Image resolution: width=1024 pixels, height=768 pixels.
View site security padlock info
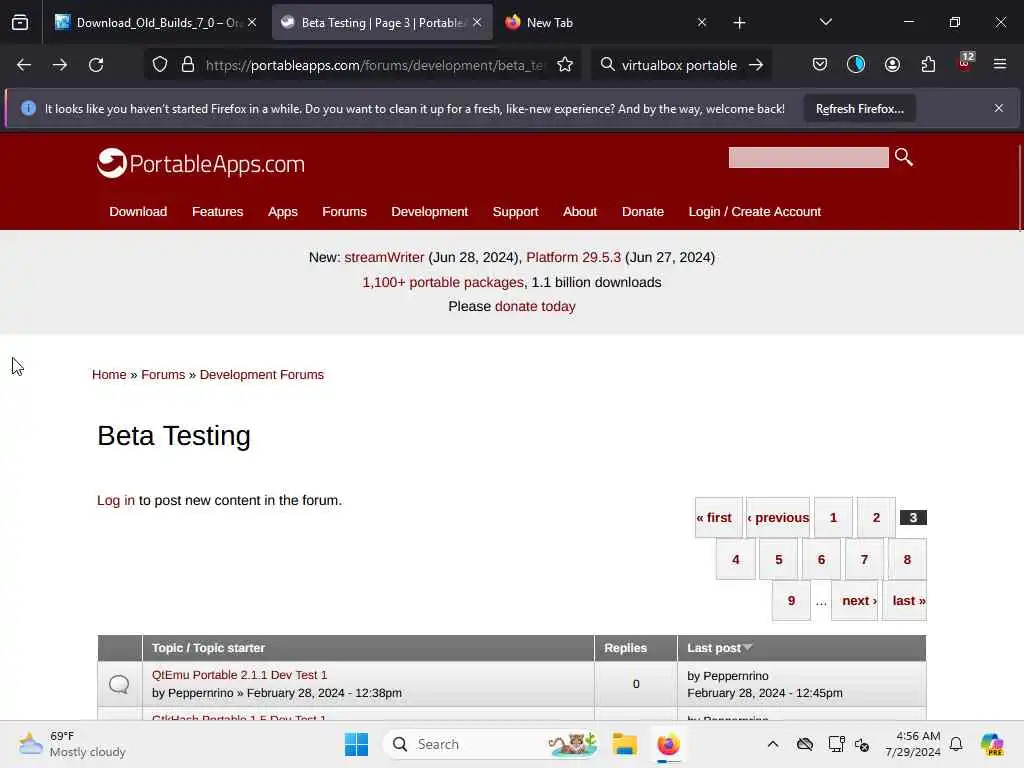(x=188, y=65)
